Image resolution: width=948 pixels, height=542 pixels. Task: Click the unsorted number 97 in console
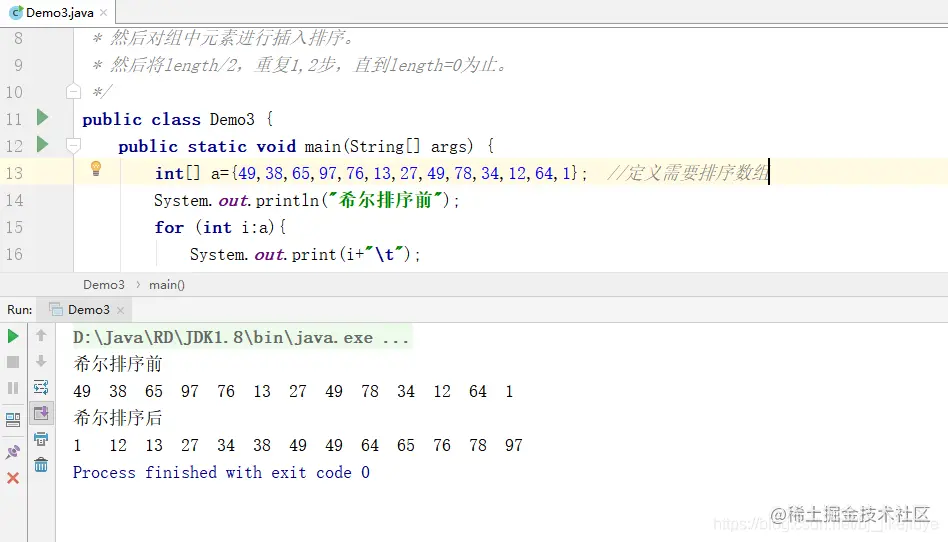click(x=190, y=391)
